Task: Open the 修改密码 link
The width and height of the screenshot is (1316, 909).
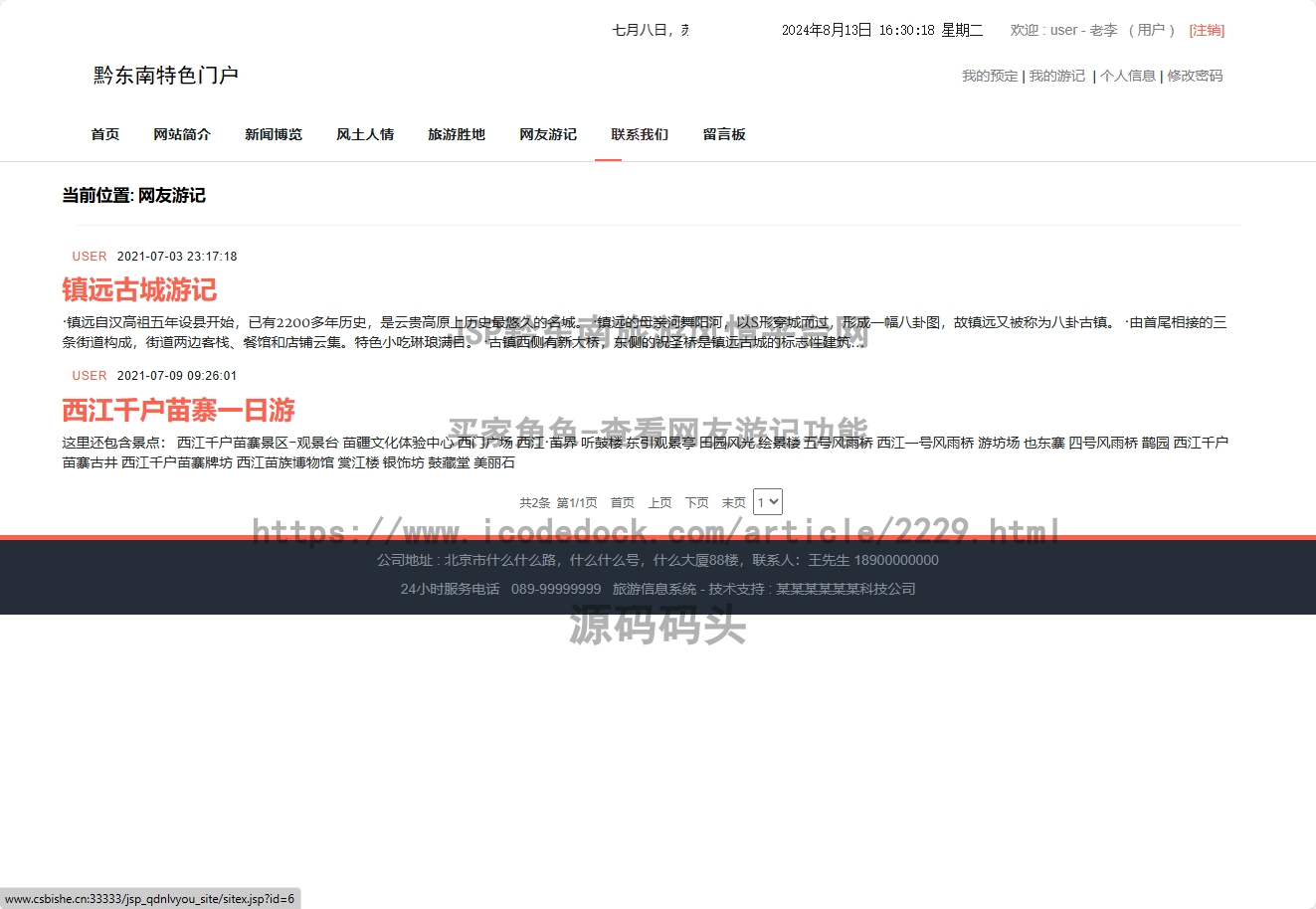Action: click(x=1195, y=76)
